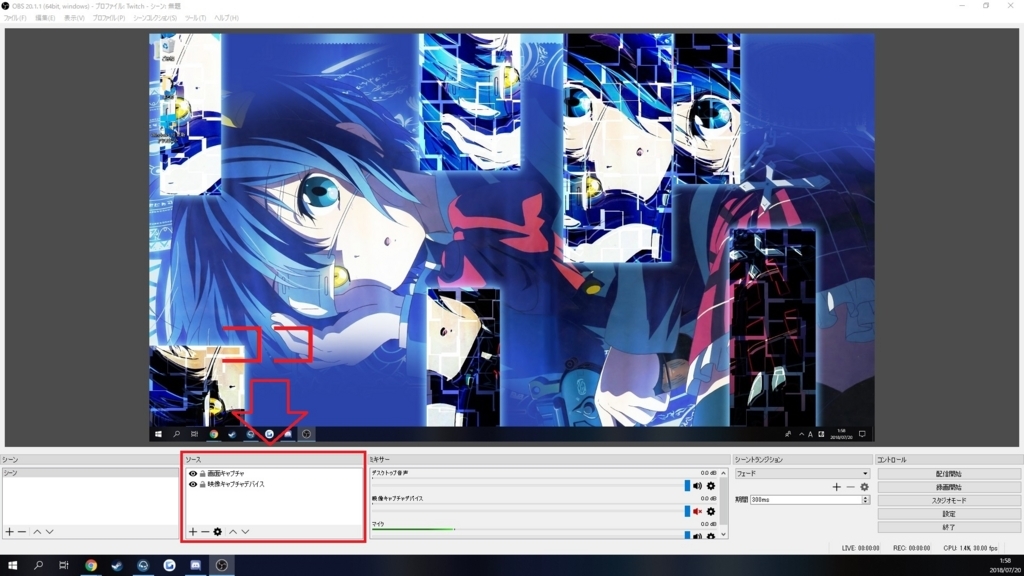Screen dimensions: 1024x576
Task: Click the LIVE: 00:00:00 status text
Action: pyautogui.click(x=860, y=548)
